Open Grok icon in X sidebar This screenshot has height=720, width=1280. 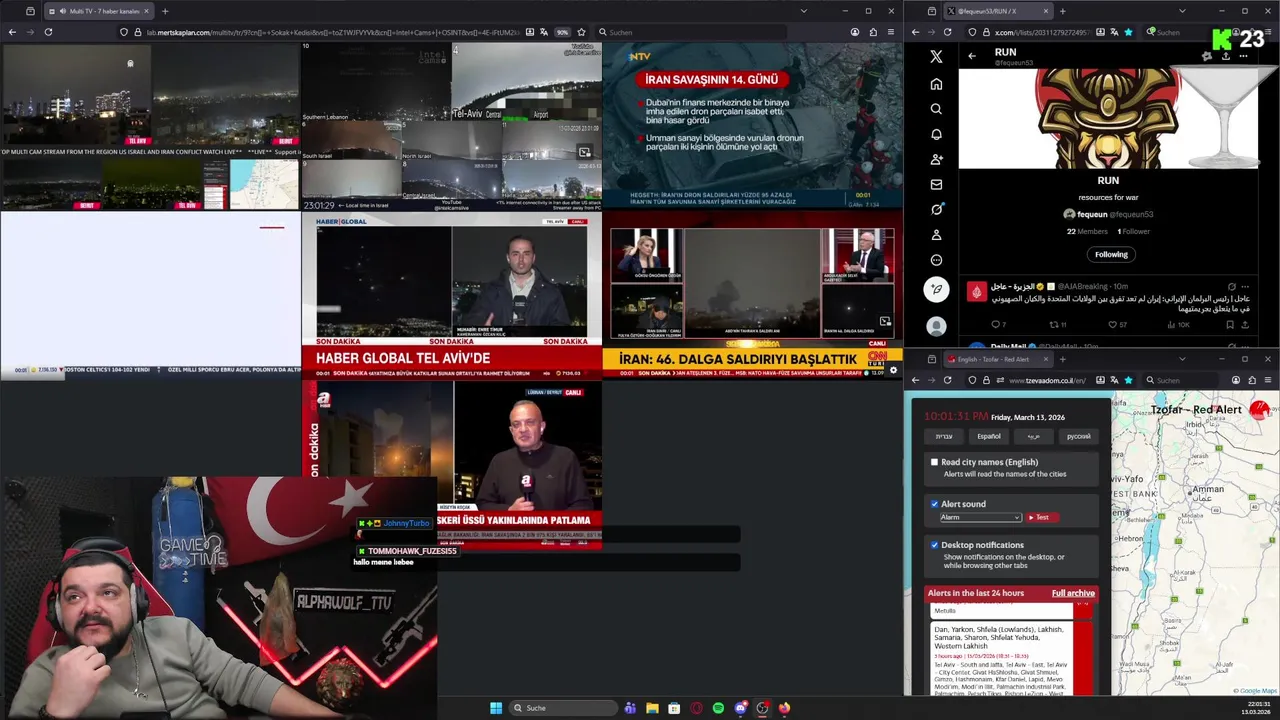point(936,209)
